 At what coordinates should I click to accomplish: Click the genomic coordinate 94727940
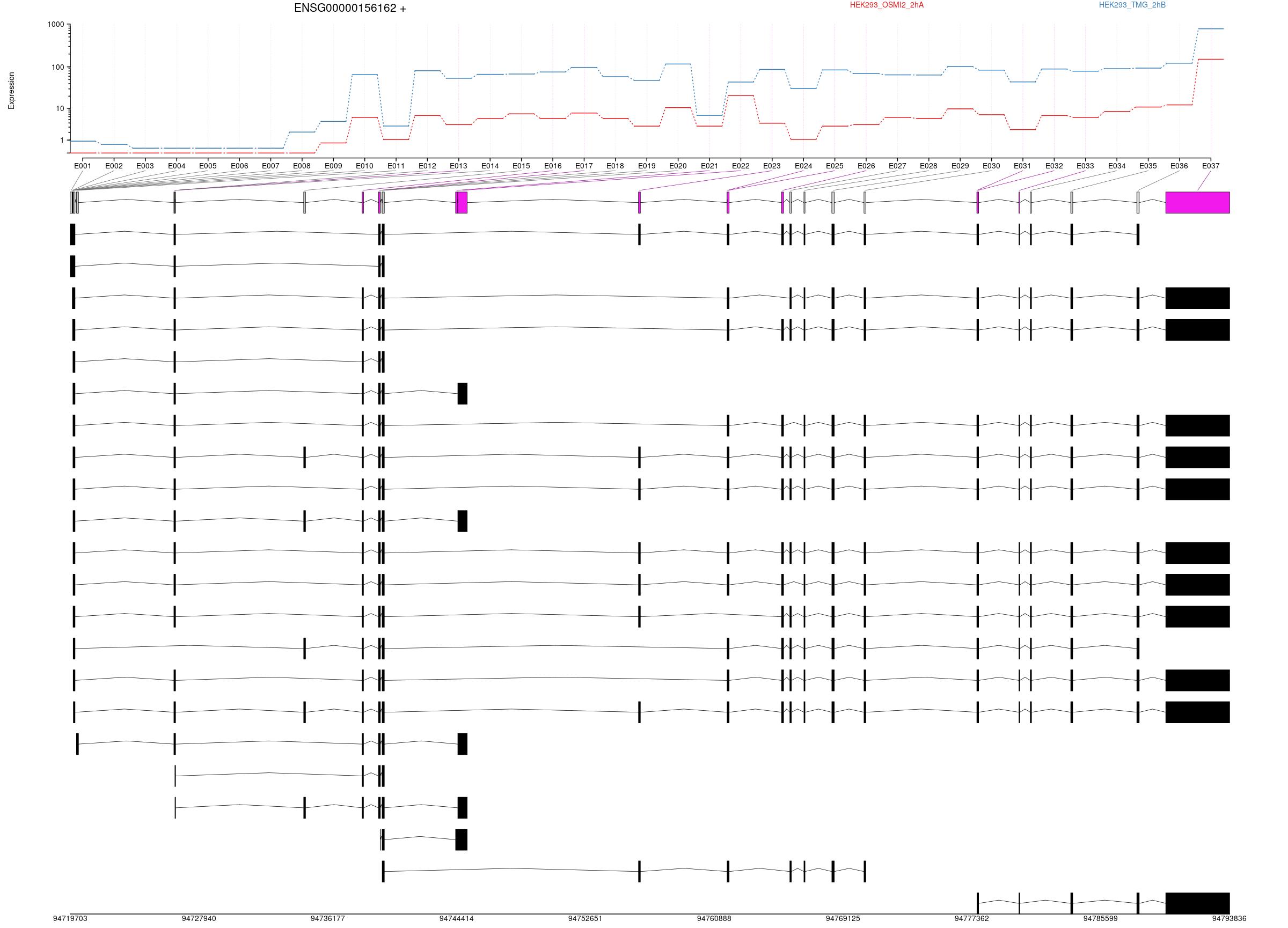click(x=199, y=918)
